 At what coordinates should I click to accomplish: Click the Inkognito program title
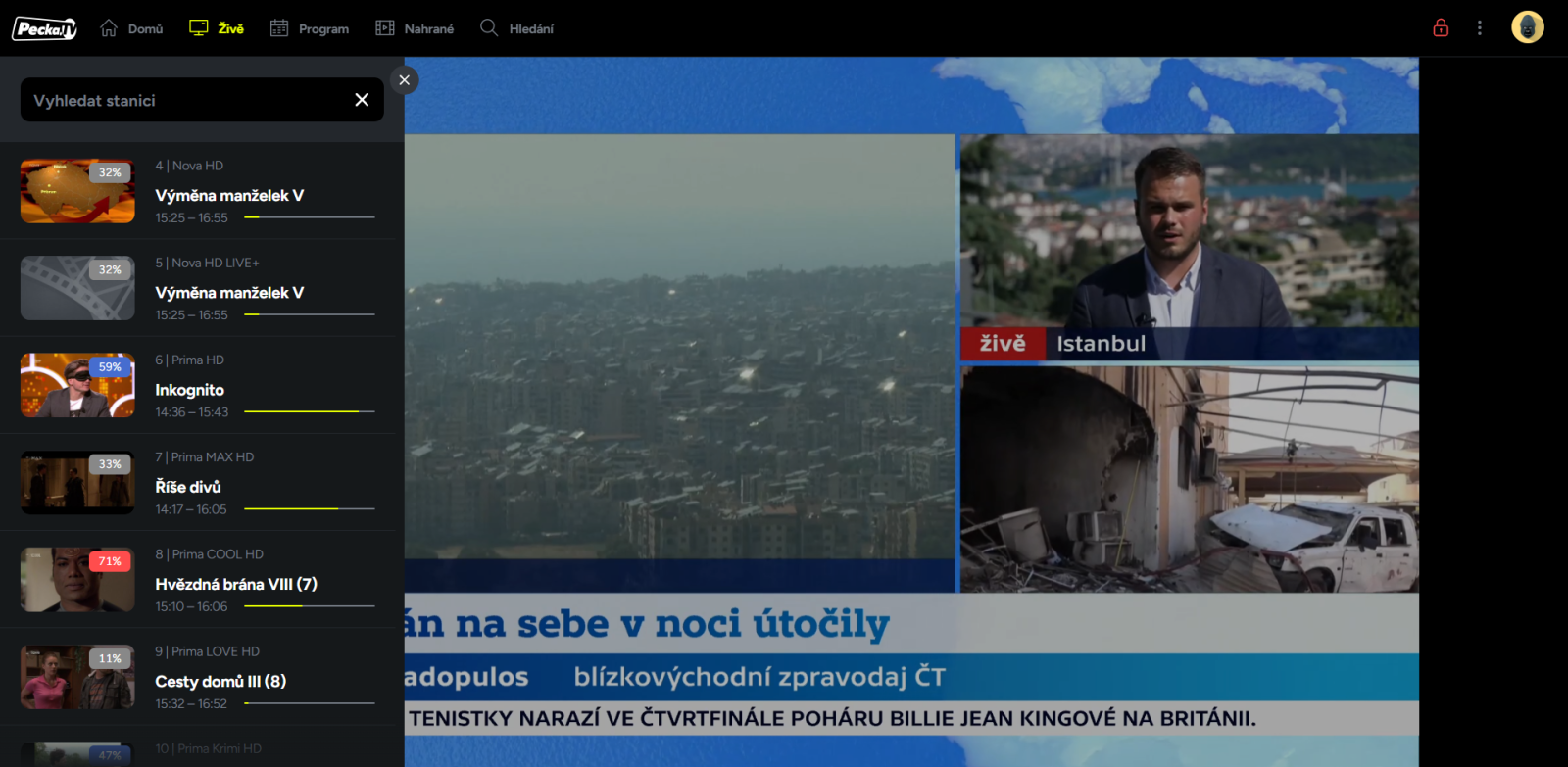click(x=189, y=390)
